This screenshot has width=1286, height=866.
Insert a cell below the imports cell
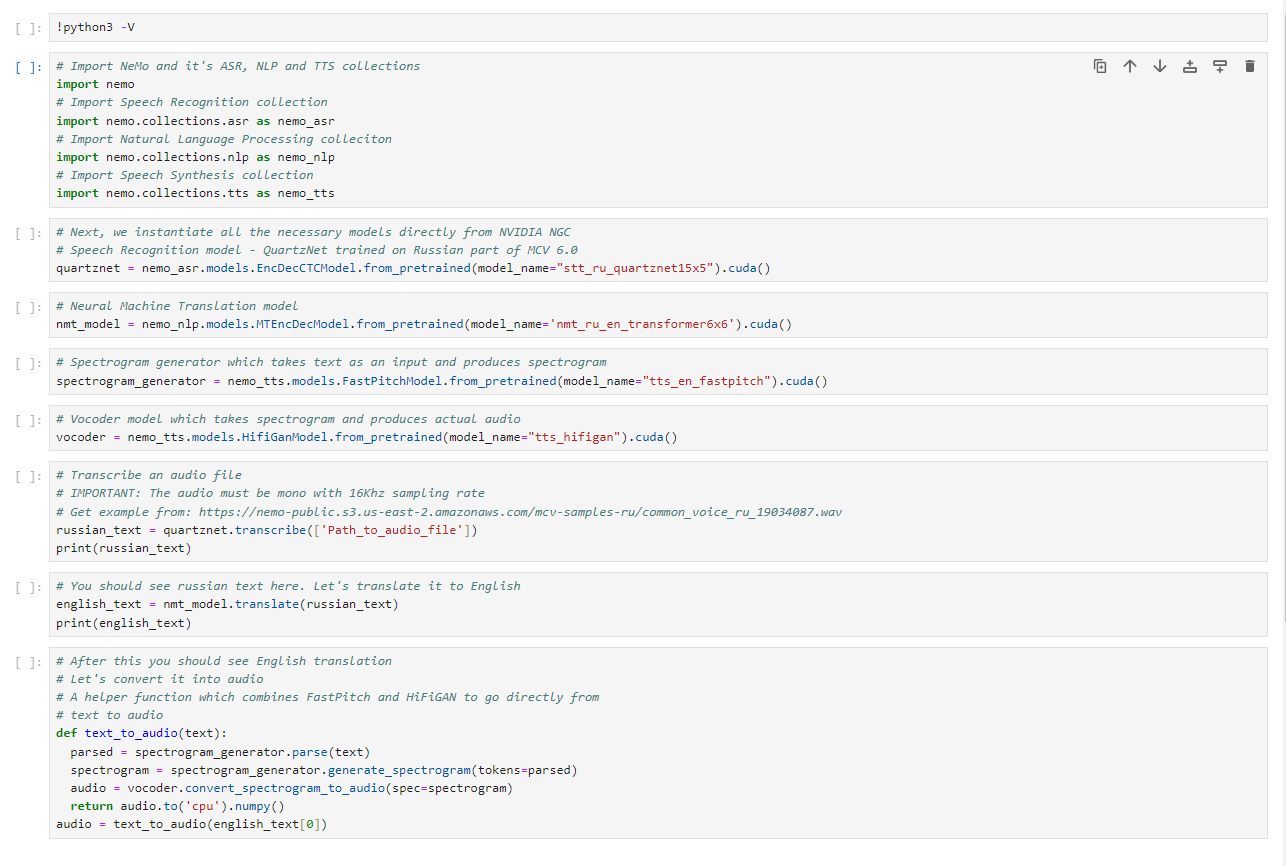click(x=1219, y=66)
